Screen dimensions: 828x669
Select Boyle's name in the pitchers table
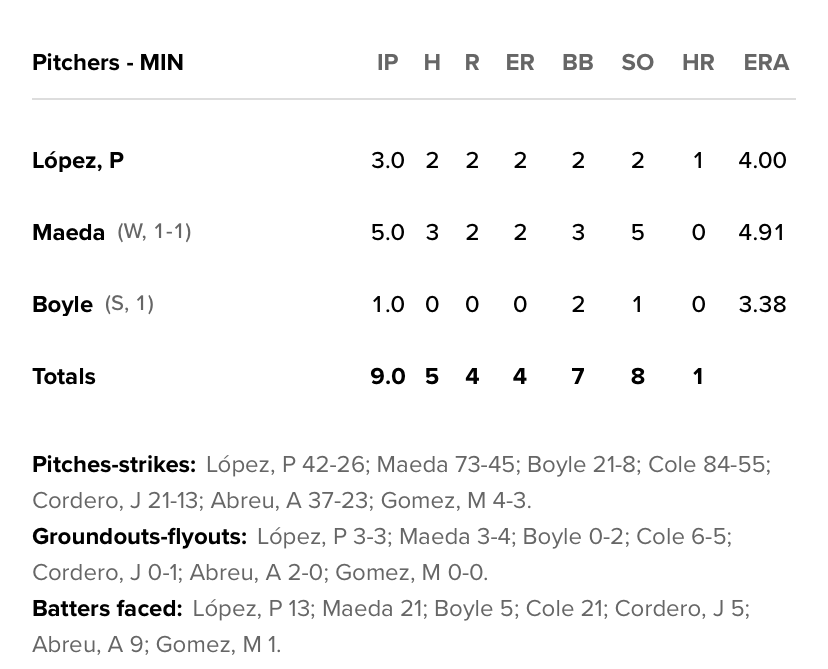[x=62, y=305]
